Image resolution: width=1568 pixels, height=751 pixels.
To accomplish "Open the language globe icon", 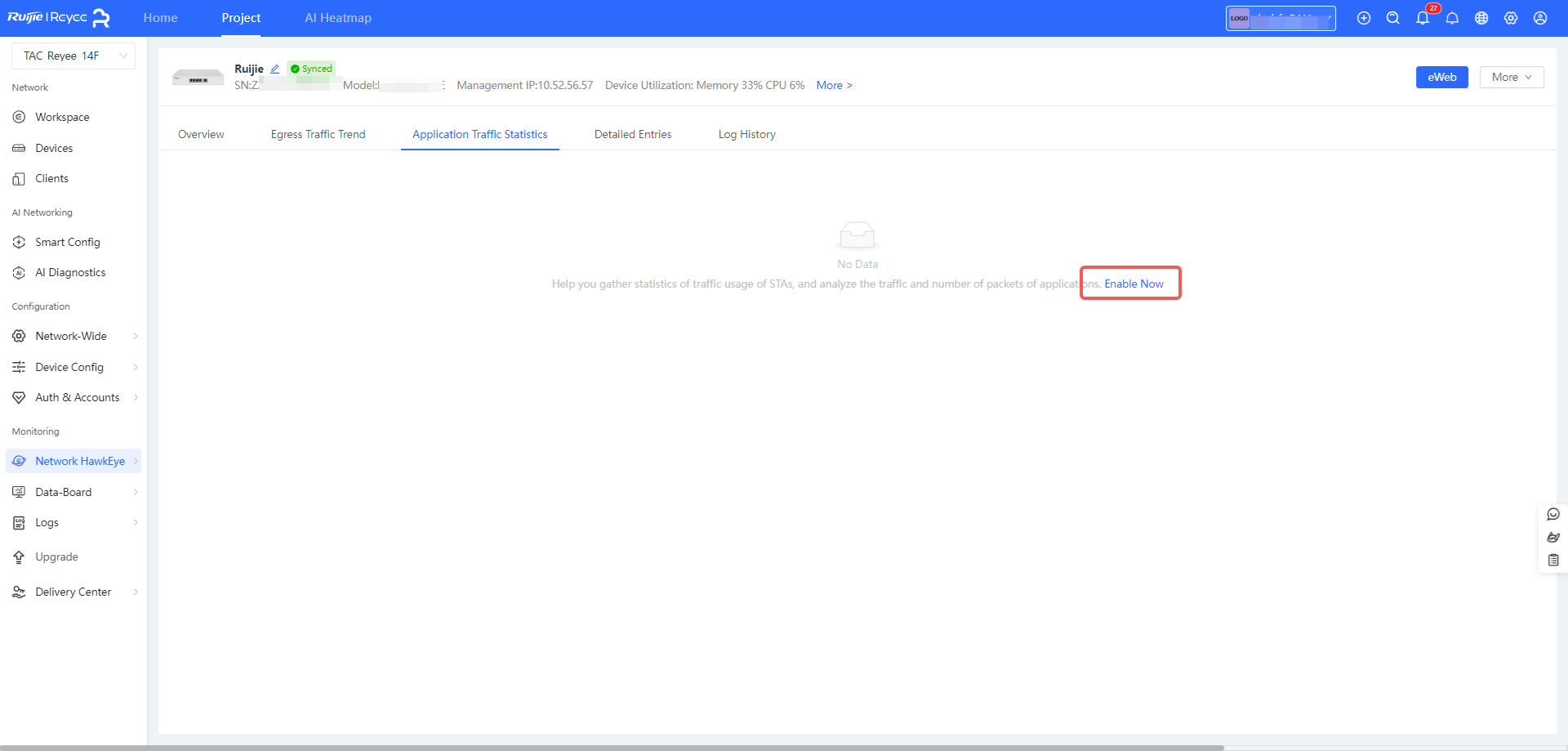I will point(1481,18).
